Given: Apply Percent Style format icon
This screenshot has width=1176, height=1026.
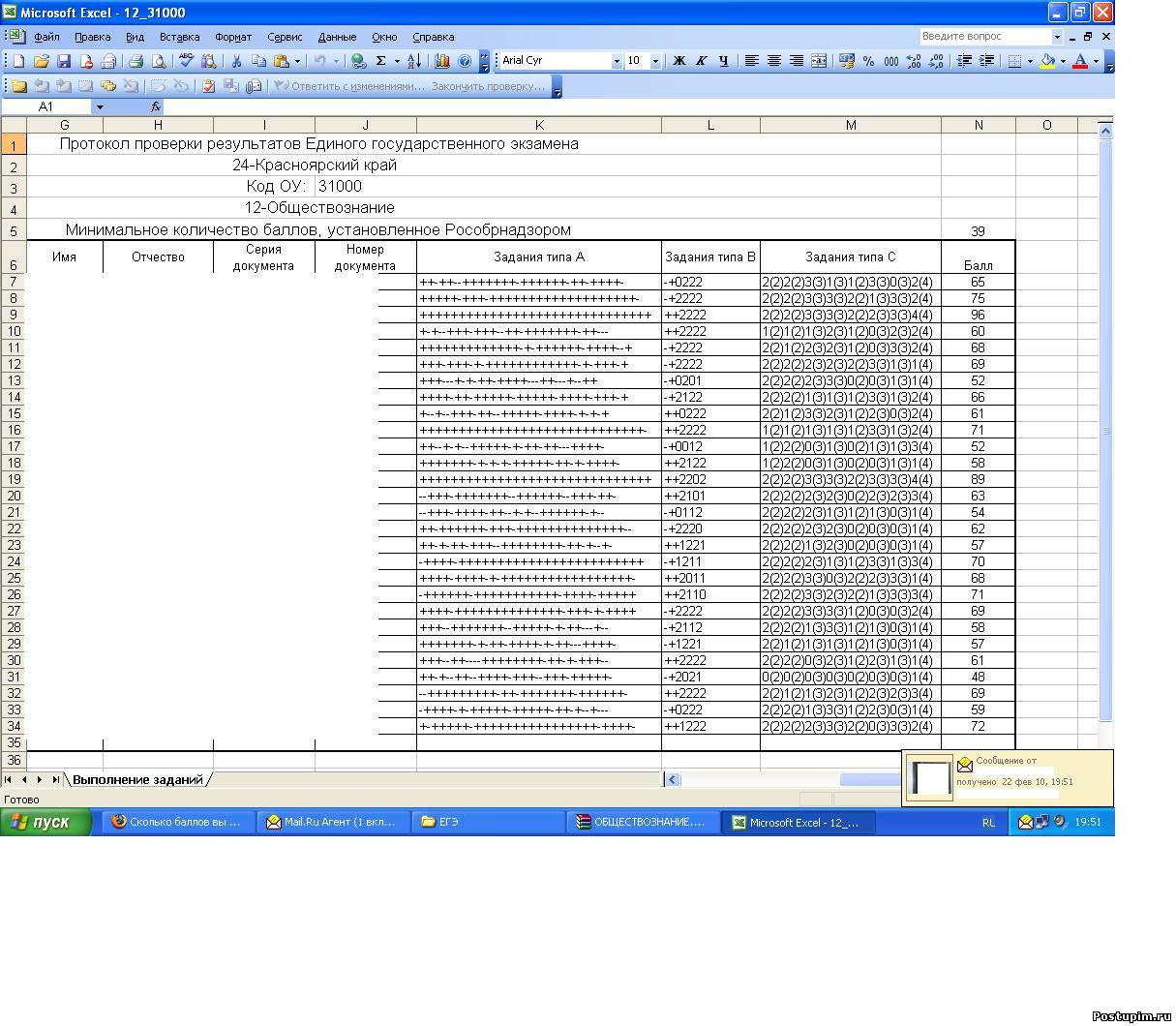Looking at the screenshot, I should tap(868, 61).
